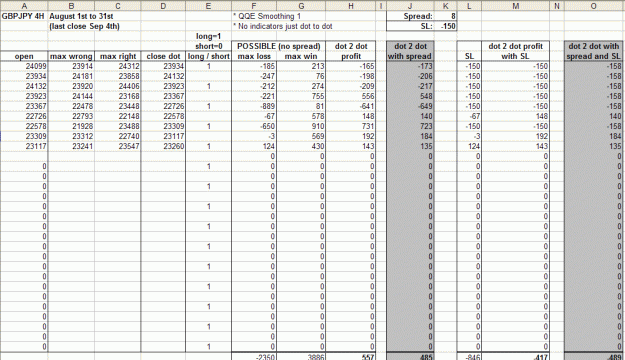Image resolution: width=625 pixels, height=360 pixels.
Task: Click the 'max right' heading cell
Action: pos(118,56)
